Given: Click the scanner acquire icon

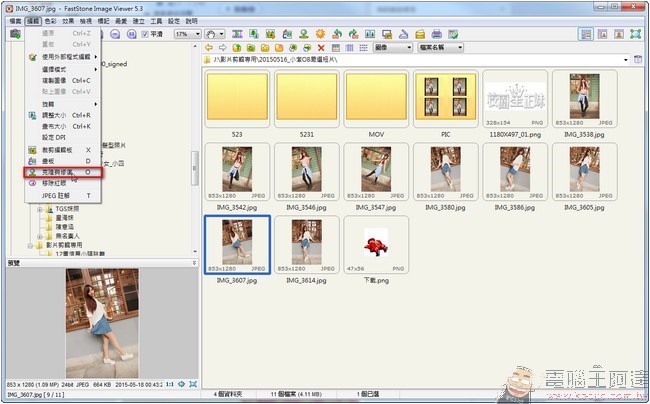Looking at the screenshot, I should click(403, 34).
